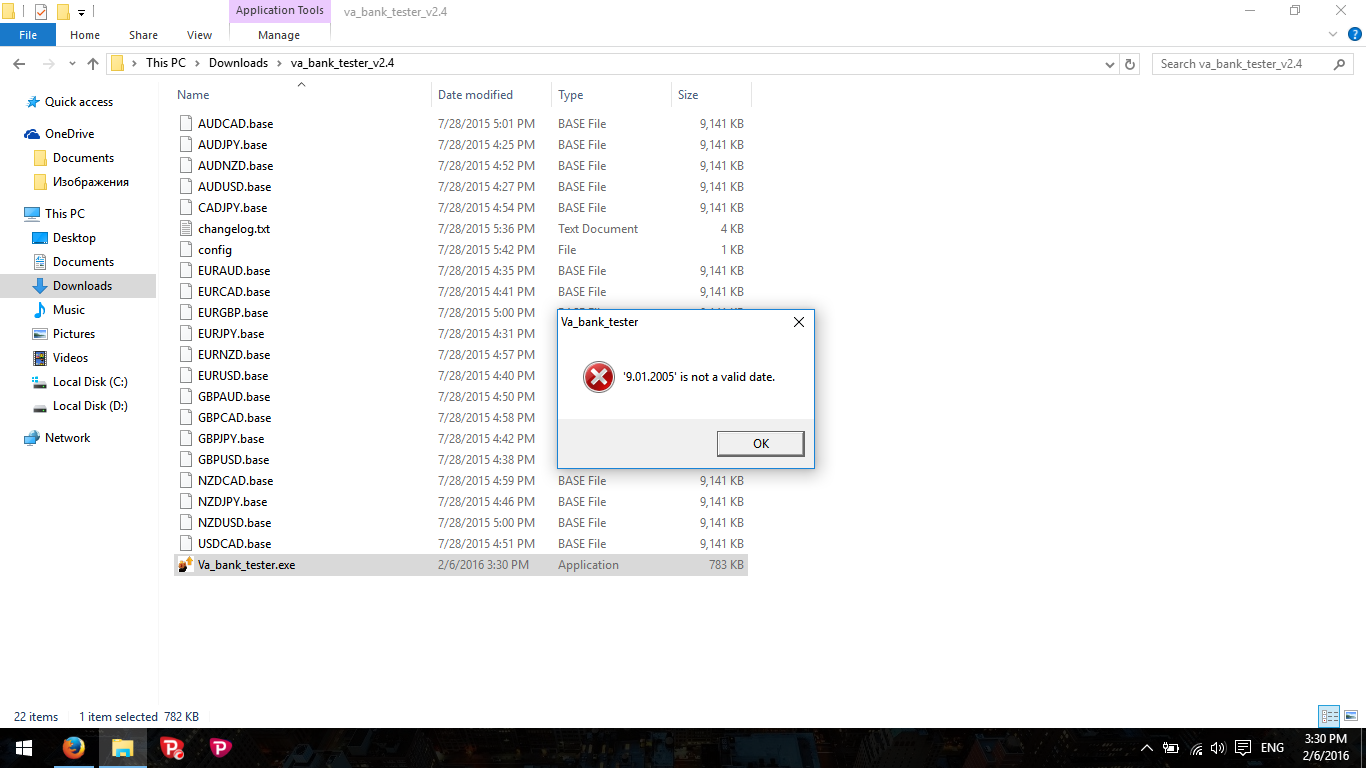Screen dimensions: 1366x768
Task: Open the File ribbon tab
Action: (x=28, y=35)
